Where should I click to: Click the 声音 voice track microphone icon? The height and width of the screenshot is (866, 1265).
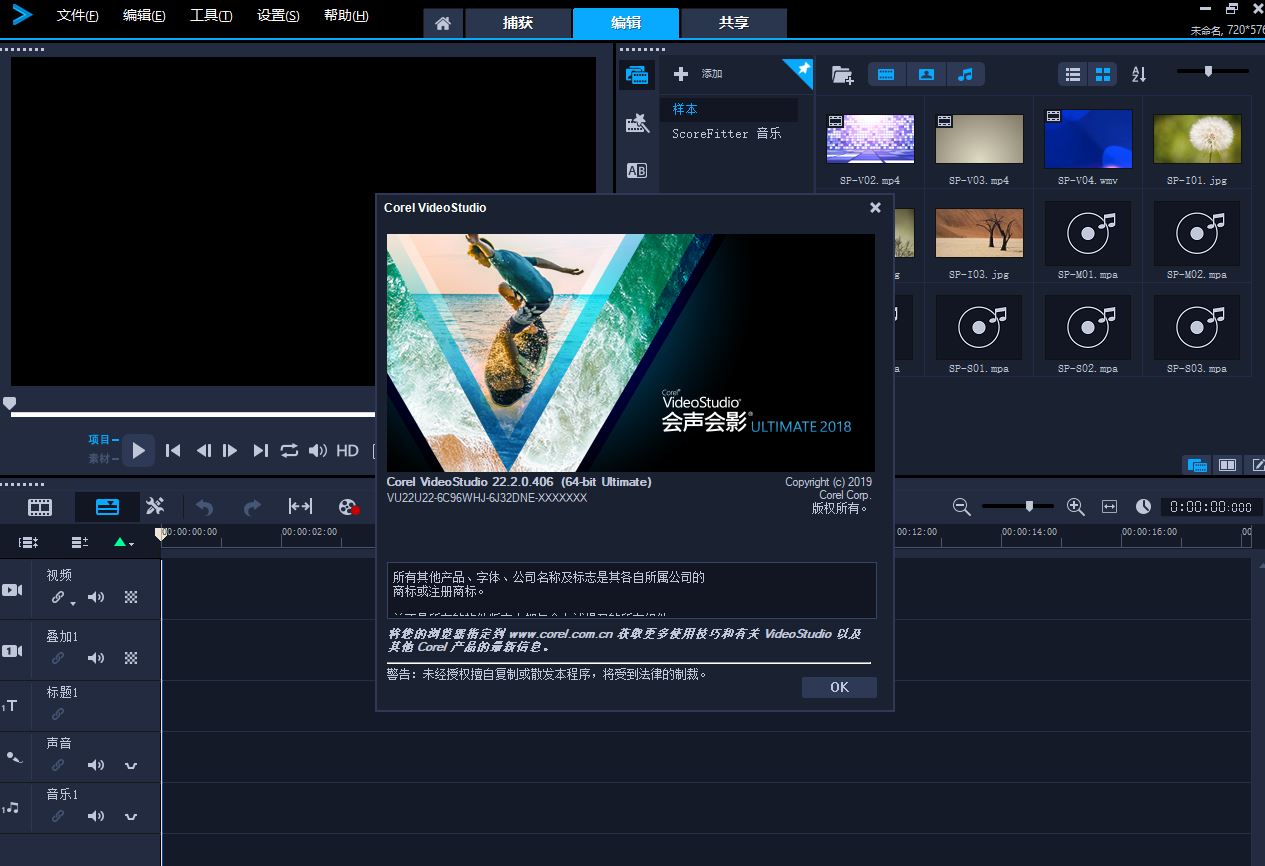point(12,757)
